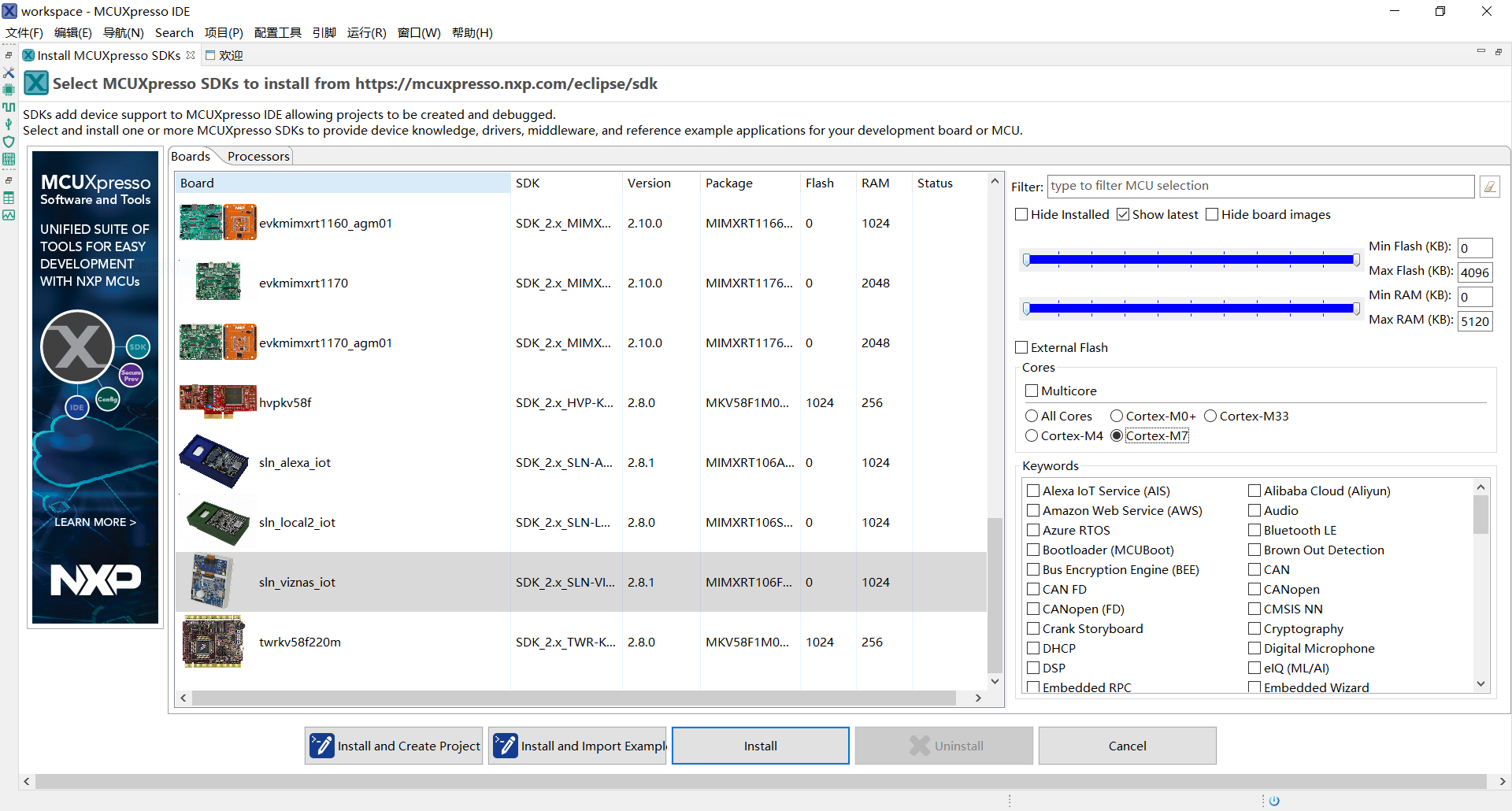The height and width of the screenshot is (811, 1512).
Task: Open the 文件(F) menu
Action: tap(24, 32)
